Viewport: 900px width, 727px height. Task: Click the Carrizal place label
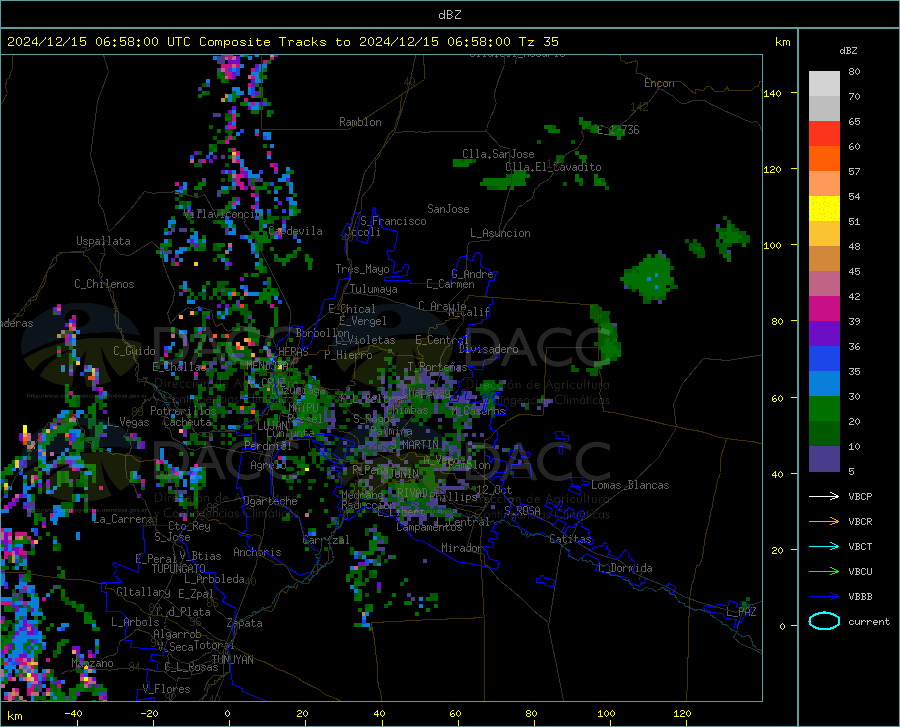(326, 541)
